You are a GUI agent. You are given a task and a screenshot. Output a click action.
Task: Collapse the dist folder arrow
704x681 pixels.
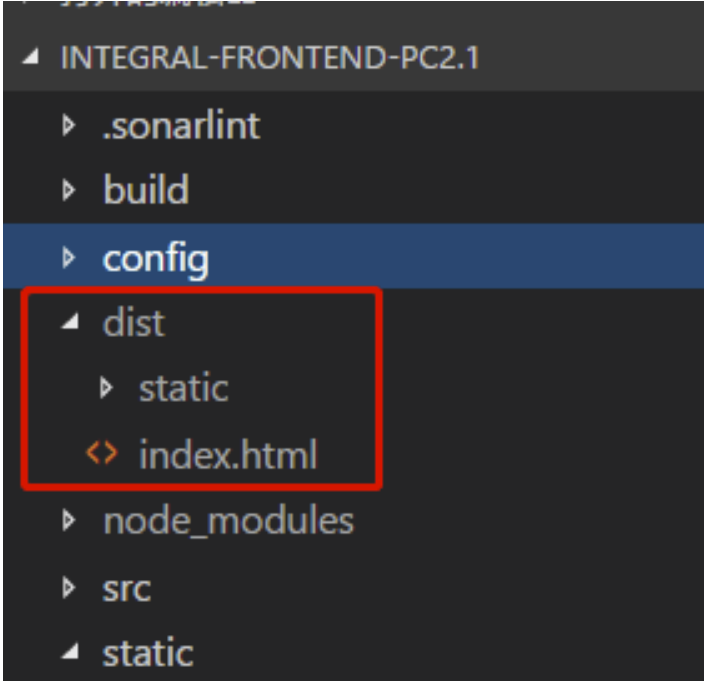(68, 324)
